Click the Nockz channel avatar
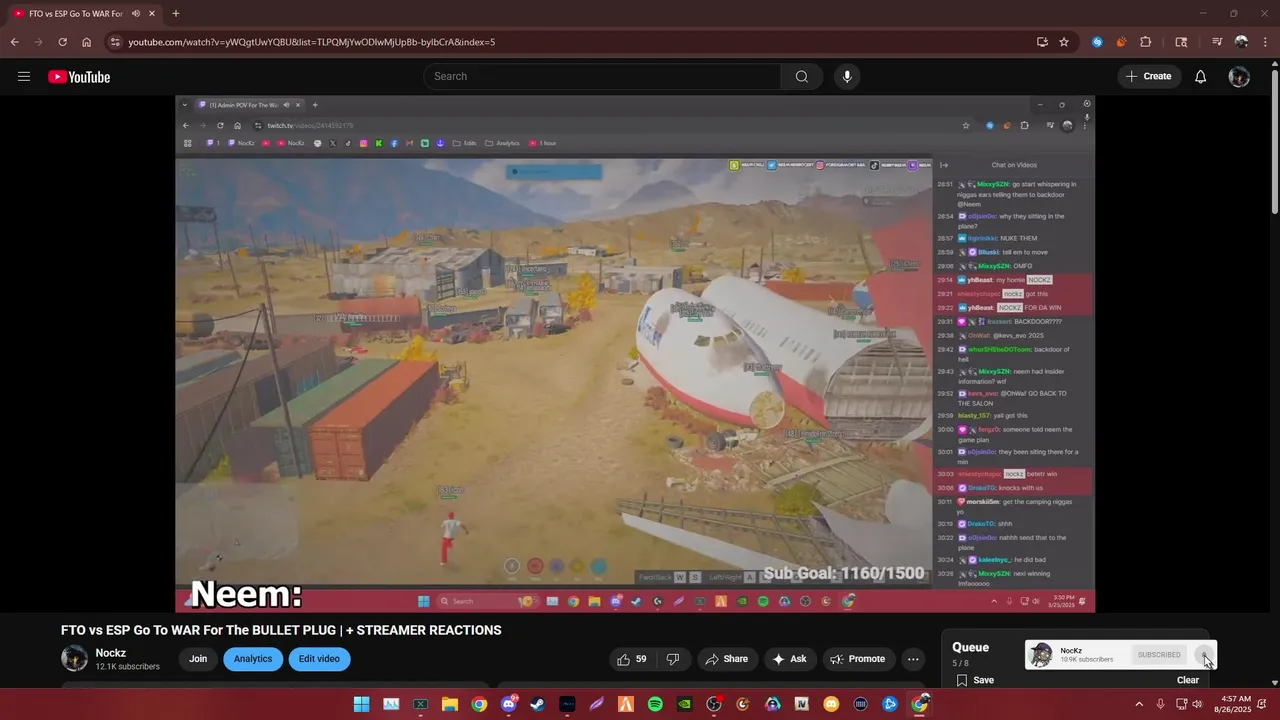 tap(74, 658)
